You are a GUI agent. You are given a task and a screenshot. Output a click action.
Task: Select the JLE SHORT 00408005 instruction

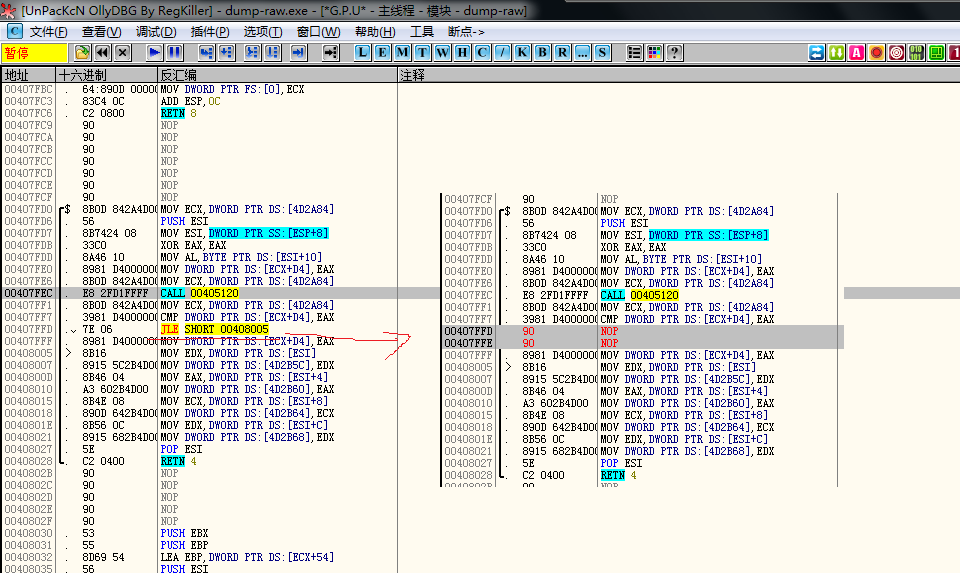tap(214, 329)
